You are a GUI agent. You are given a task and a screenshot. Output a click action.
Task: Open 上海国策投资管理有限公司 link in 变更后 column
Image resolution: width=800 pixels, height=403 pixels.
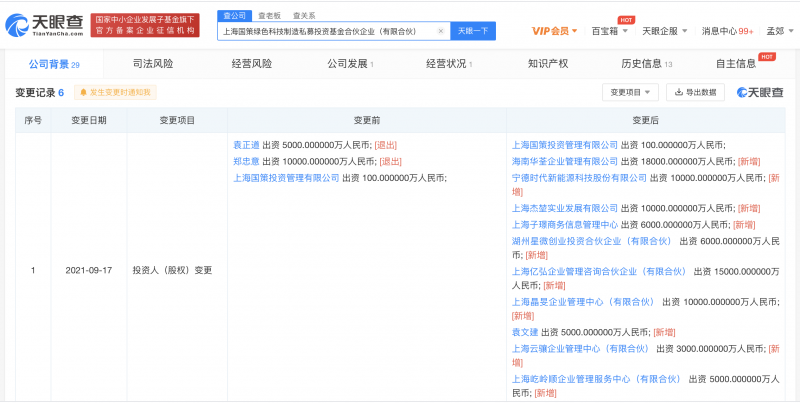click(x=565, y=145)
